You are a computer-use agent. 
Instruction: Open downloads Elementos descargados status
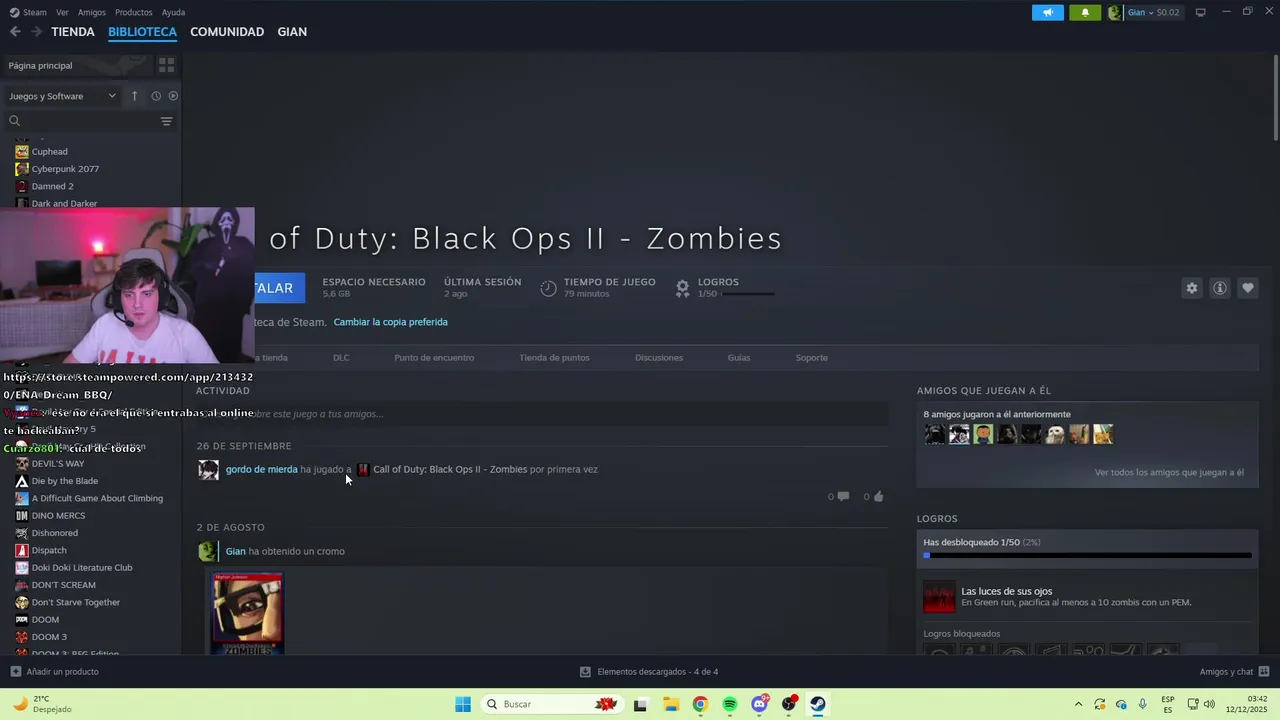649,672
